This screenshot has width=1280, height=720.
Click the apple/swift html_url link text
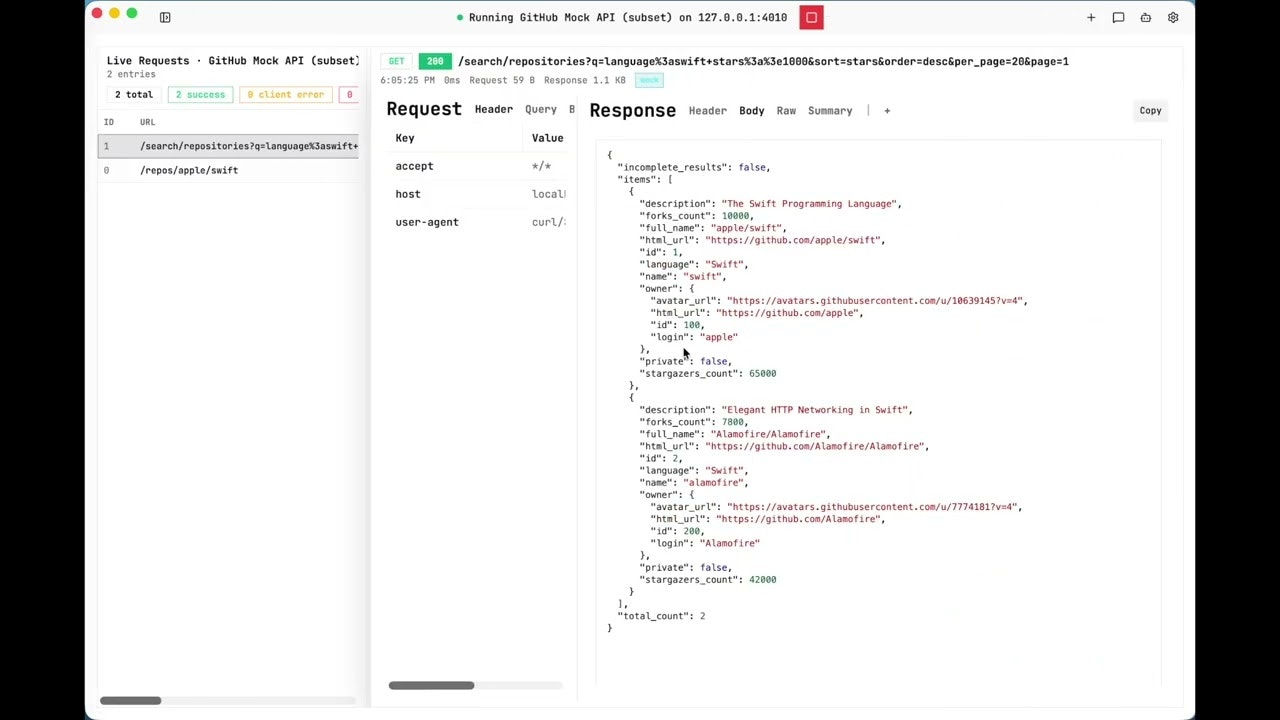(794, 240)
